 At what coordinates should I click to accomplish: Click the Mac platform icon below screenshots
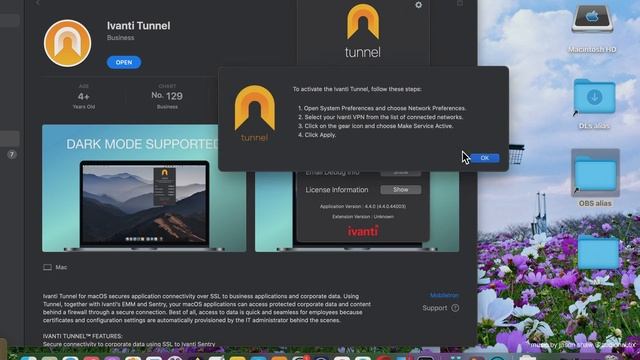[47, 267]
